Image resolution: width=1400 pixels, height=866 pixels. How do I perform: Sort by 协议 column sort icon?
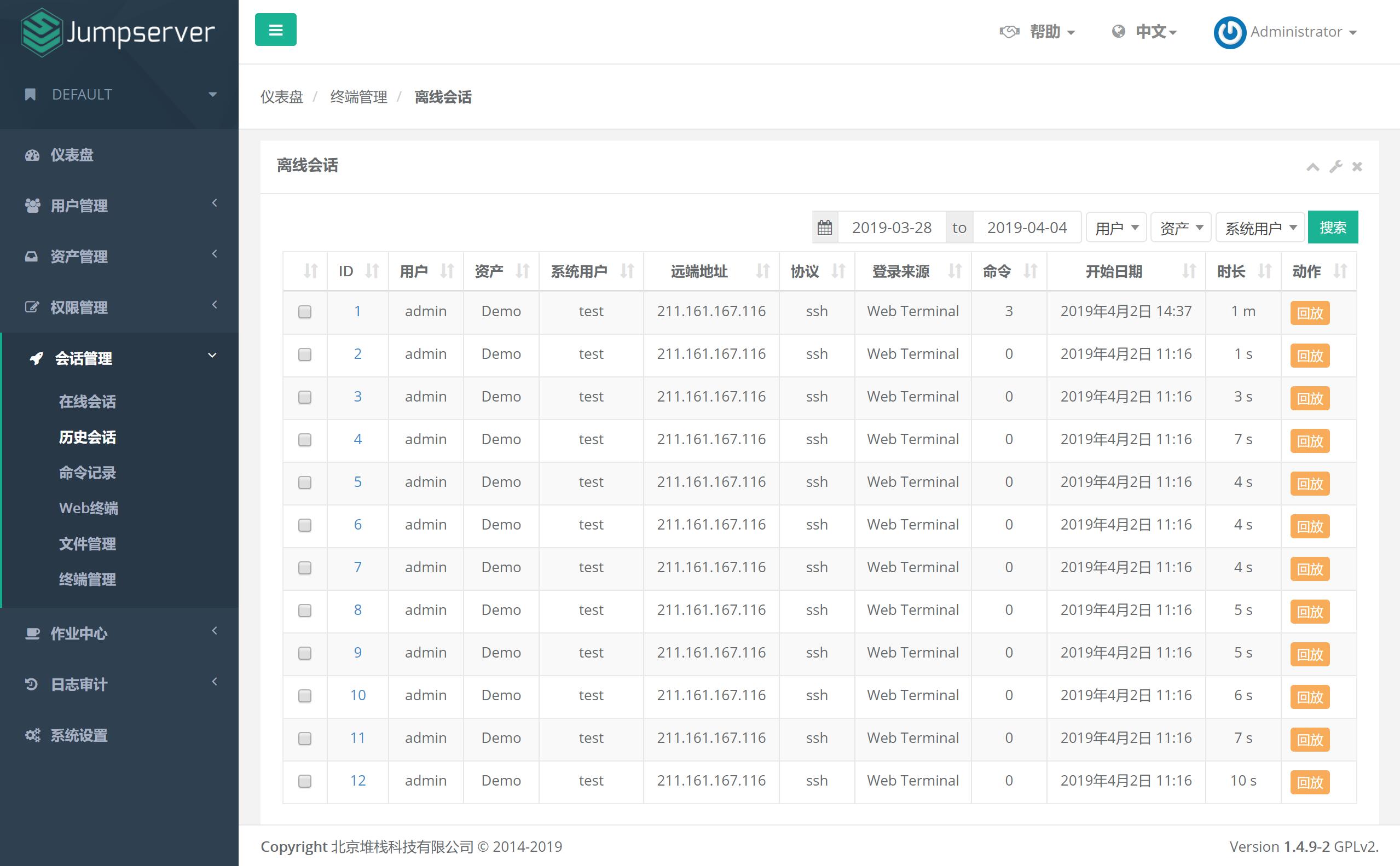click(x=838, y=271)
